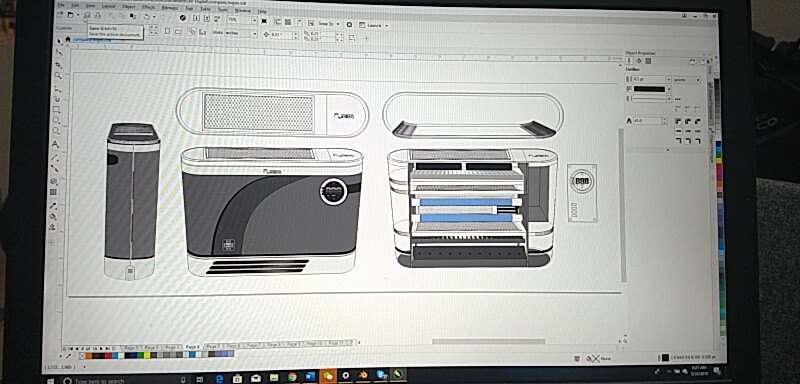Open the Bitmaps menu
The width and height of the screenshot is (800, 384).
point(169,8)
